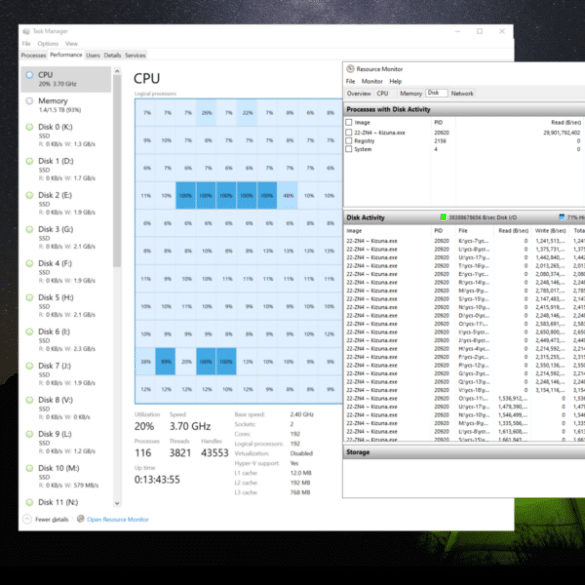585x585 pixels.
Task: Click the Resource Monitor title bar icon
Action: [350, 69]
